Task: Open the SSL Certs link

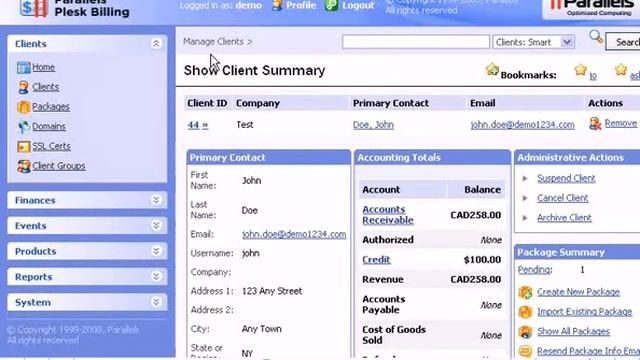Action: pos(51,146)
